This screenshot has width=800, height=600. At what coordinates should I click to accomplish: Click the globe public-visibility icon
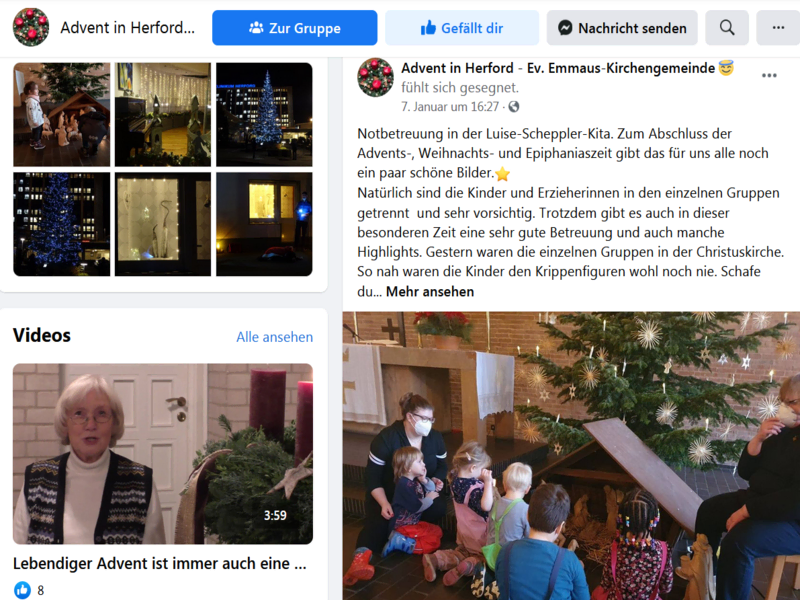514,107
